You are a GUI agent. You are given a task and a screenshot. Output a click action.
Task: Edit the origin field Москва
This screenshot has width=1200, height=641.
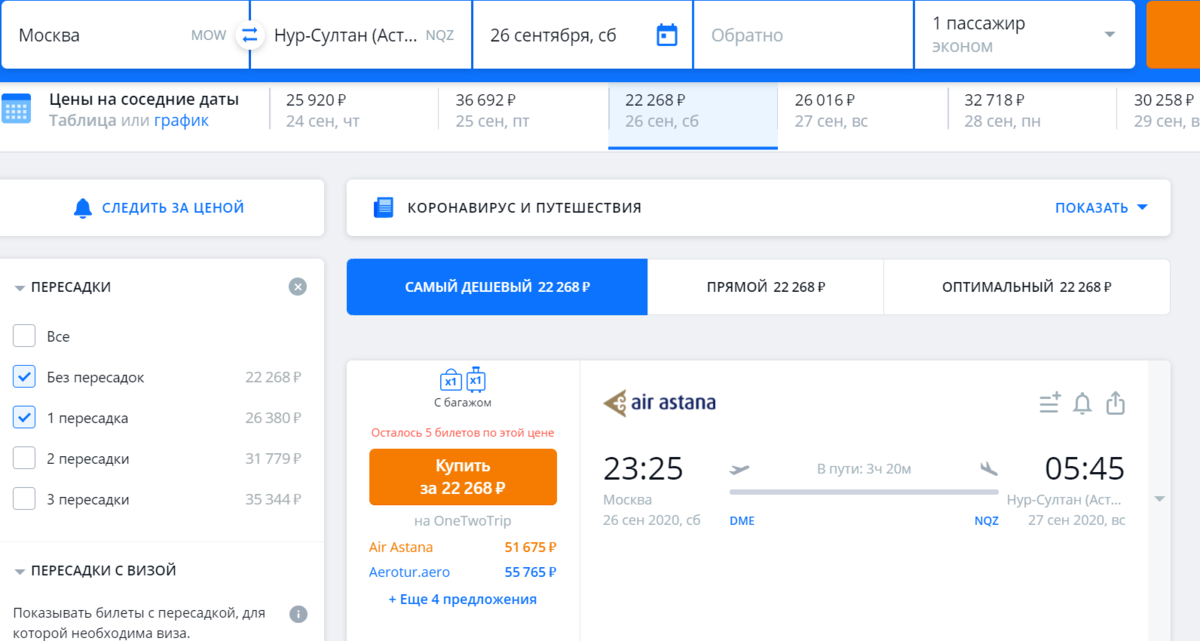click(124, 35)
